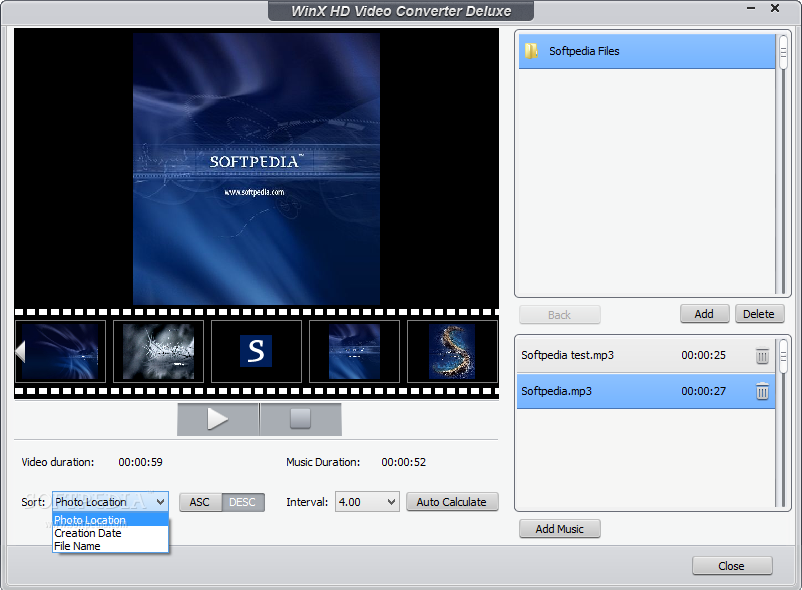Select the Softpedia.mp3 music row

pos(646,391)
